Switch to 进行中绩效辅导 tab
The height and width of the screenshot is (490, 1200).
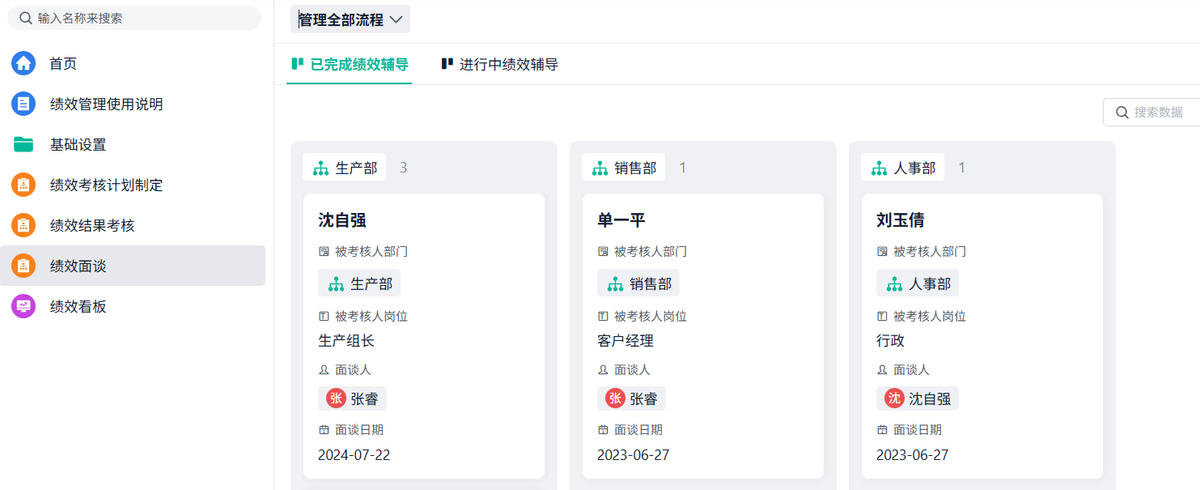pyautogui.click(x=499, y=64)
